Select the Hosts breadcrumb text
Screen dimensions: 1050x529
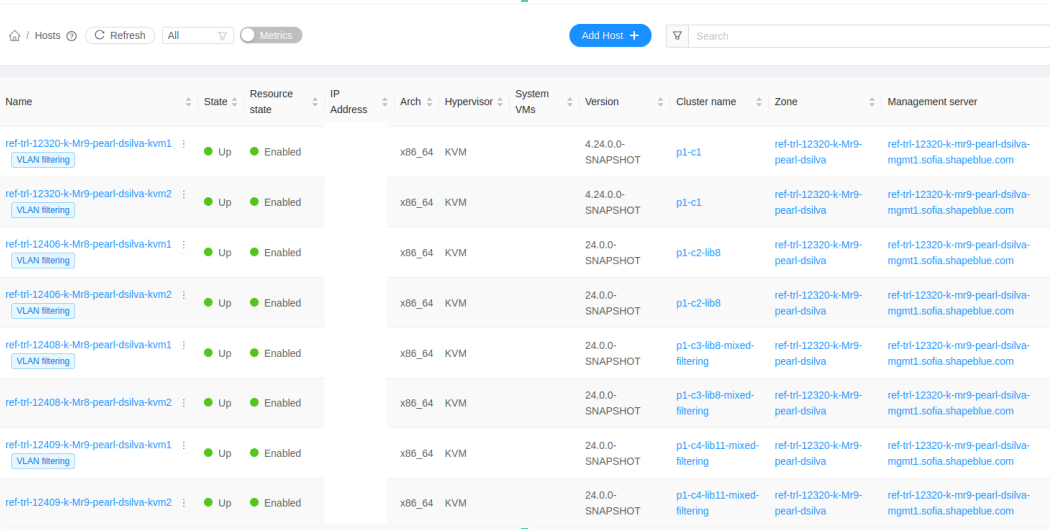pos(48,36)
